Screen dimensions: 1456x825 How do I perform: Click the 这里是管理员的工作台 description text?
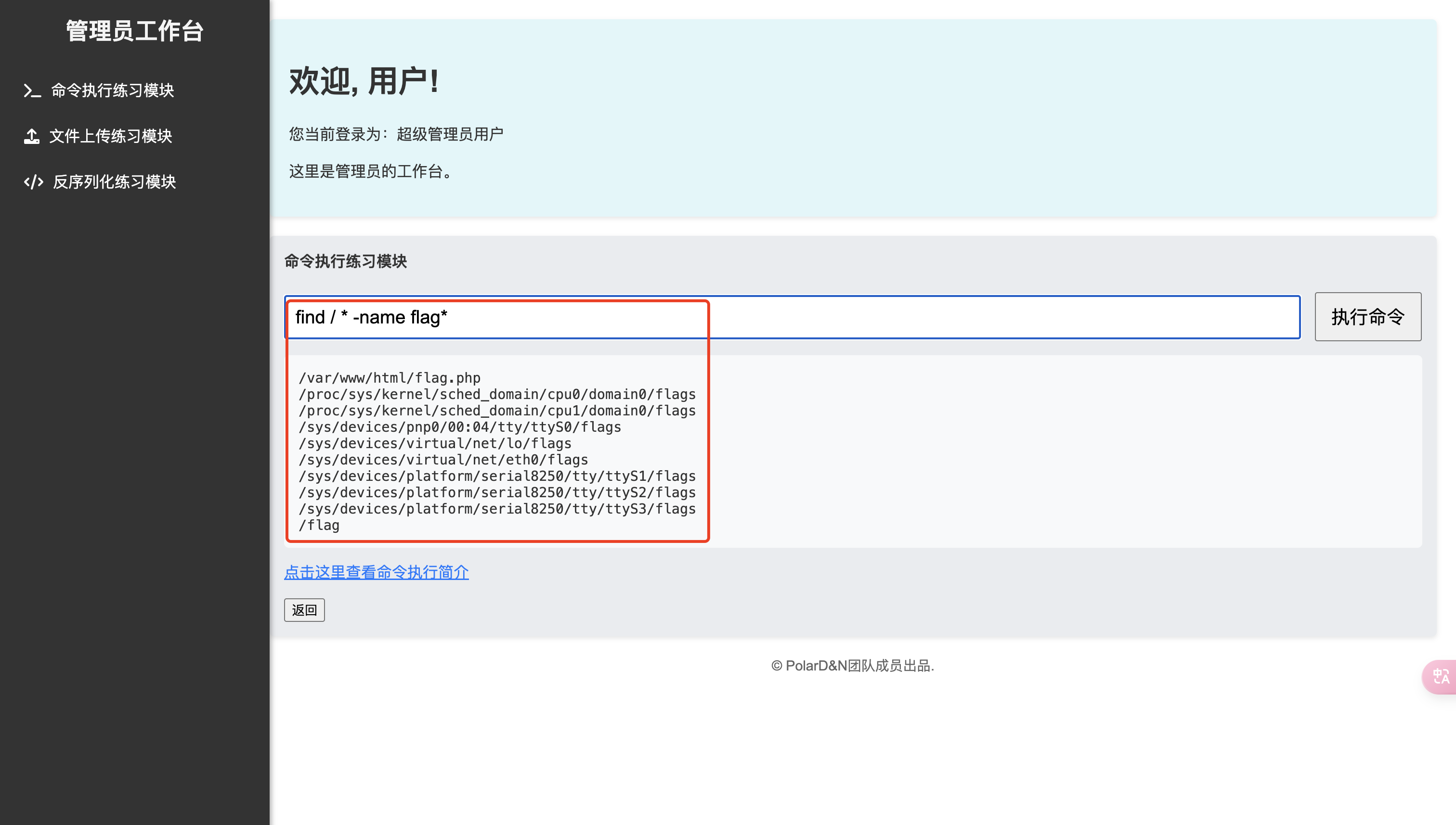[371, 171]
